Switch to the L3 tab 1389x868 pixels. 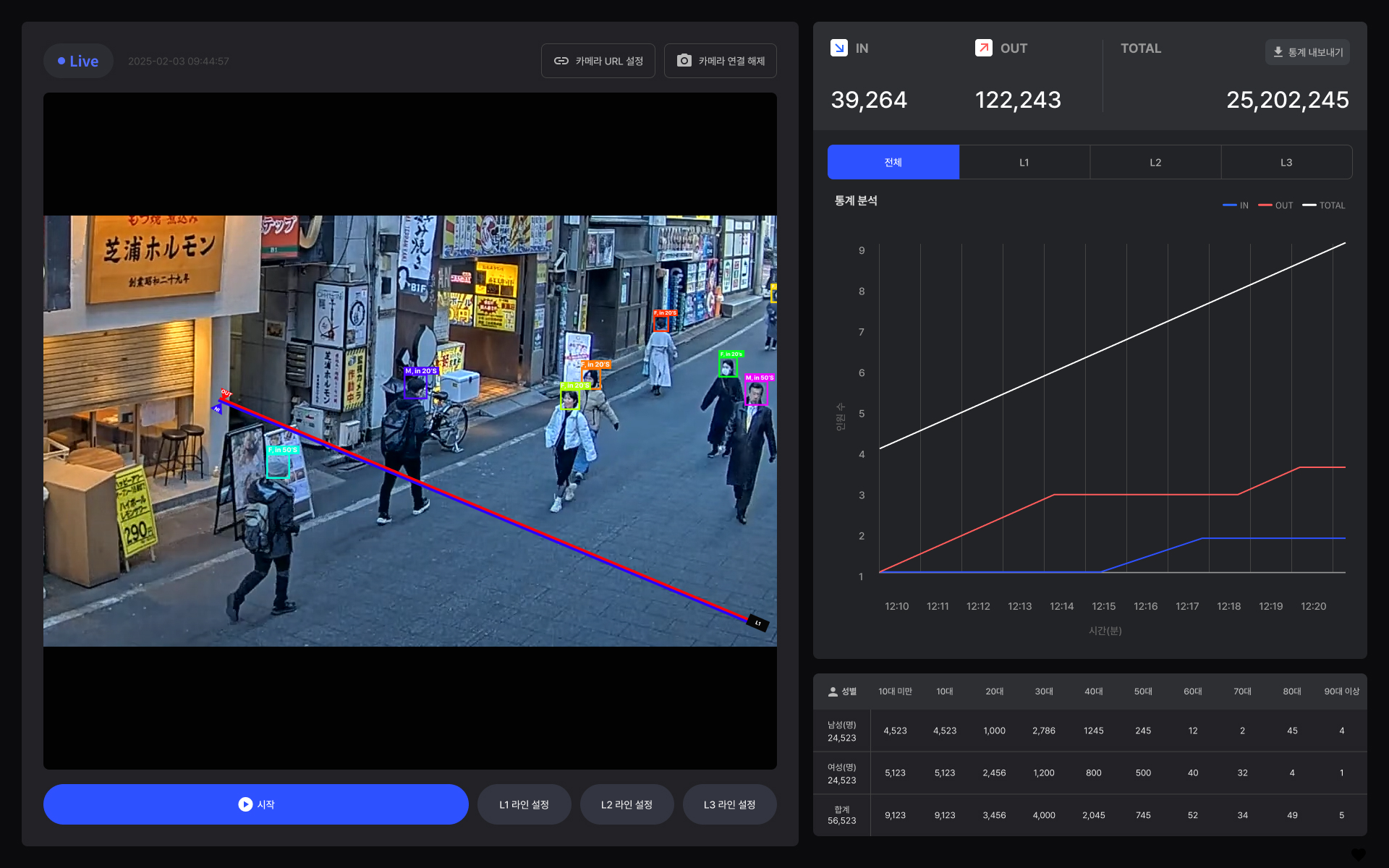(1286, 162)
